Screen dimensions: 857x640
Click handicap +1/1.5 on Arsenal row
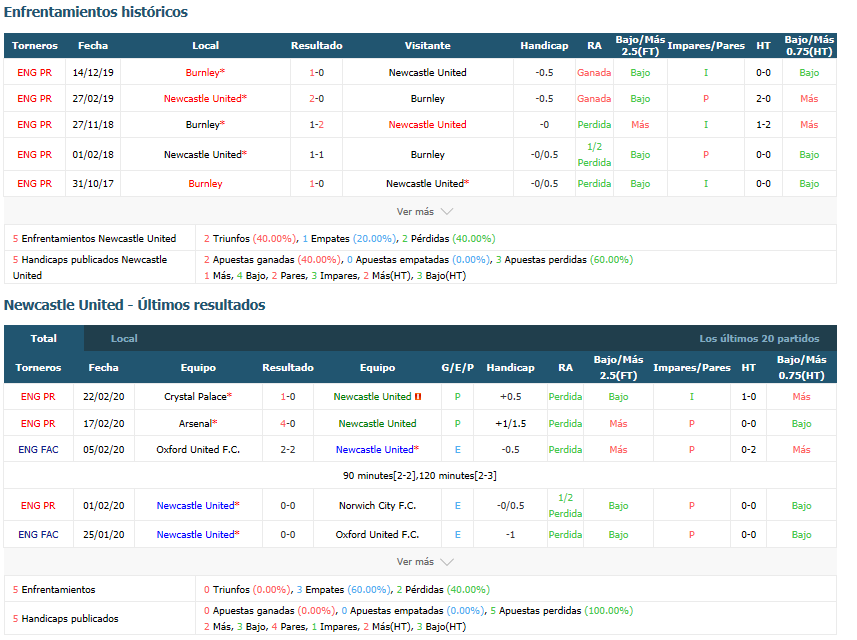(x=510, y=424)
